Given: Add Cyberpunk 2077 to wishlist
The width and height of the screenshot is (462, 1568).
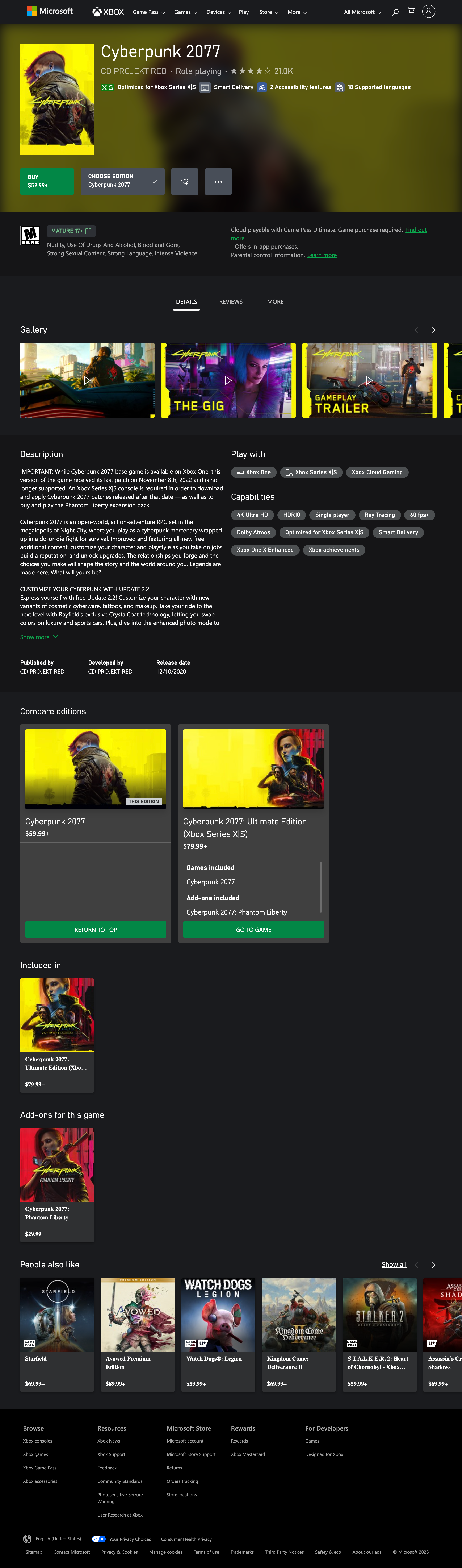Looking at the screenshot, I should [184, 181].
